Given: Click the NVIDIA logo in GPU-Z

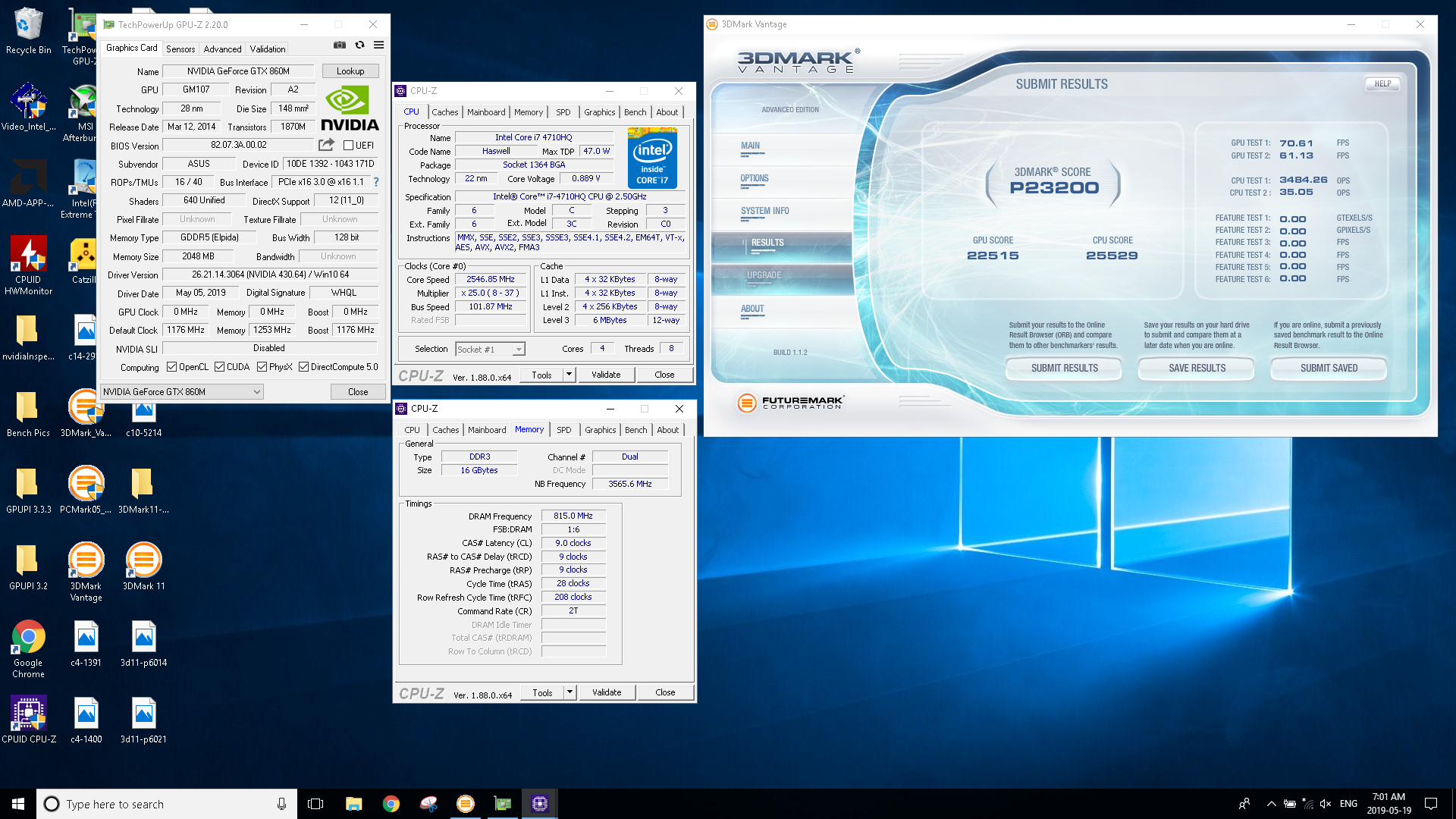Looking at the screenshot, I should click(350, 108).
